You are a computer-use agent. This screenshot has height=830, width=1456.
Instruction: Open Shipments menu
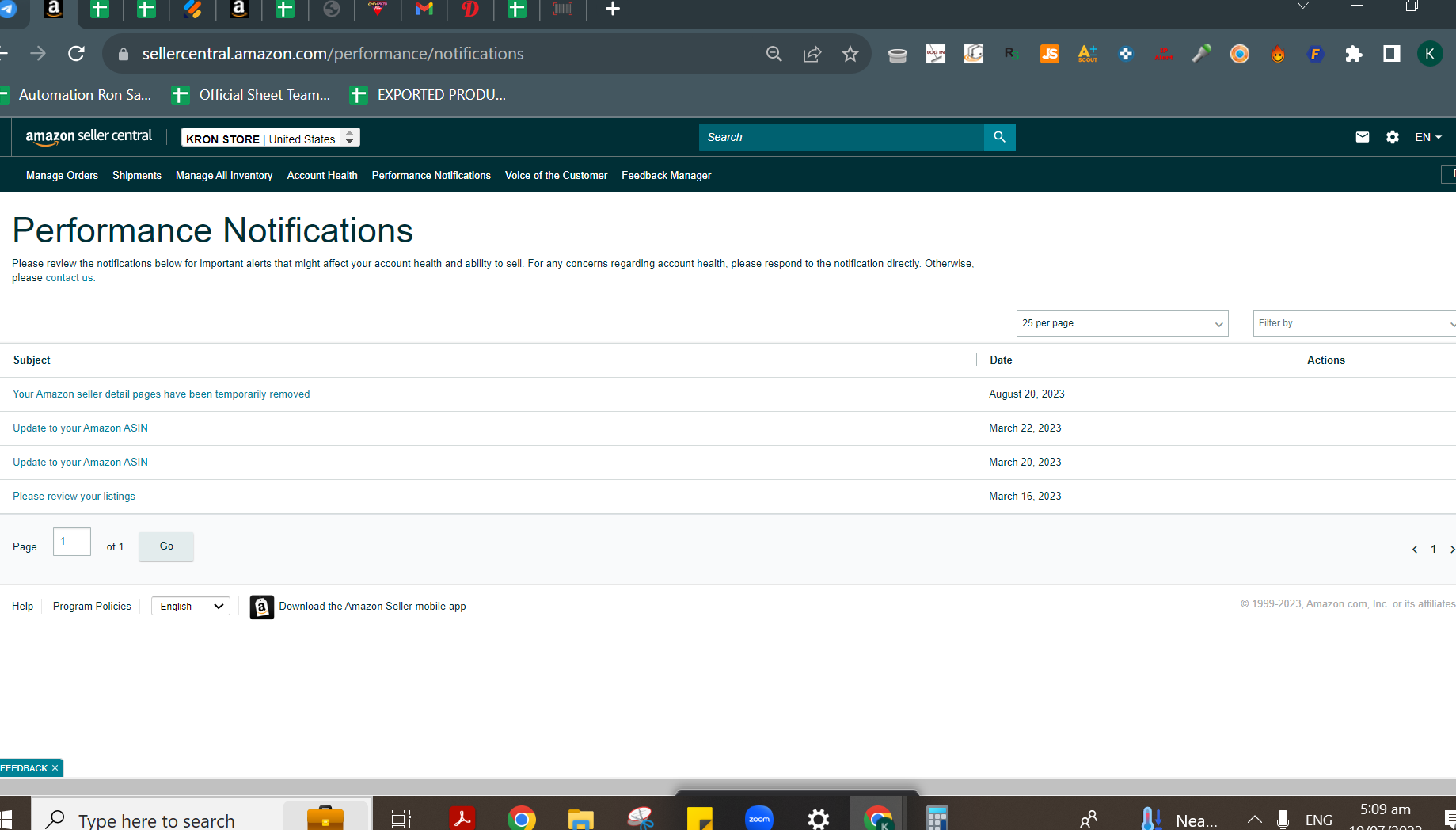(137, 176)
